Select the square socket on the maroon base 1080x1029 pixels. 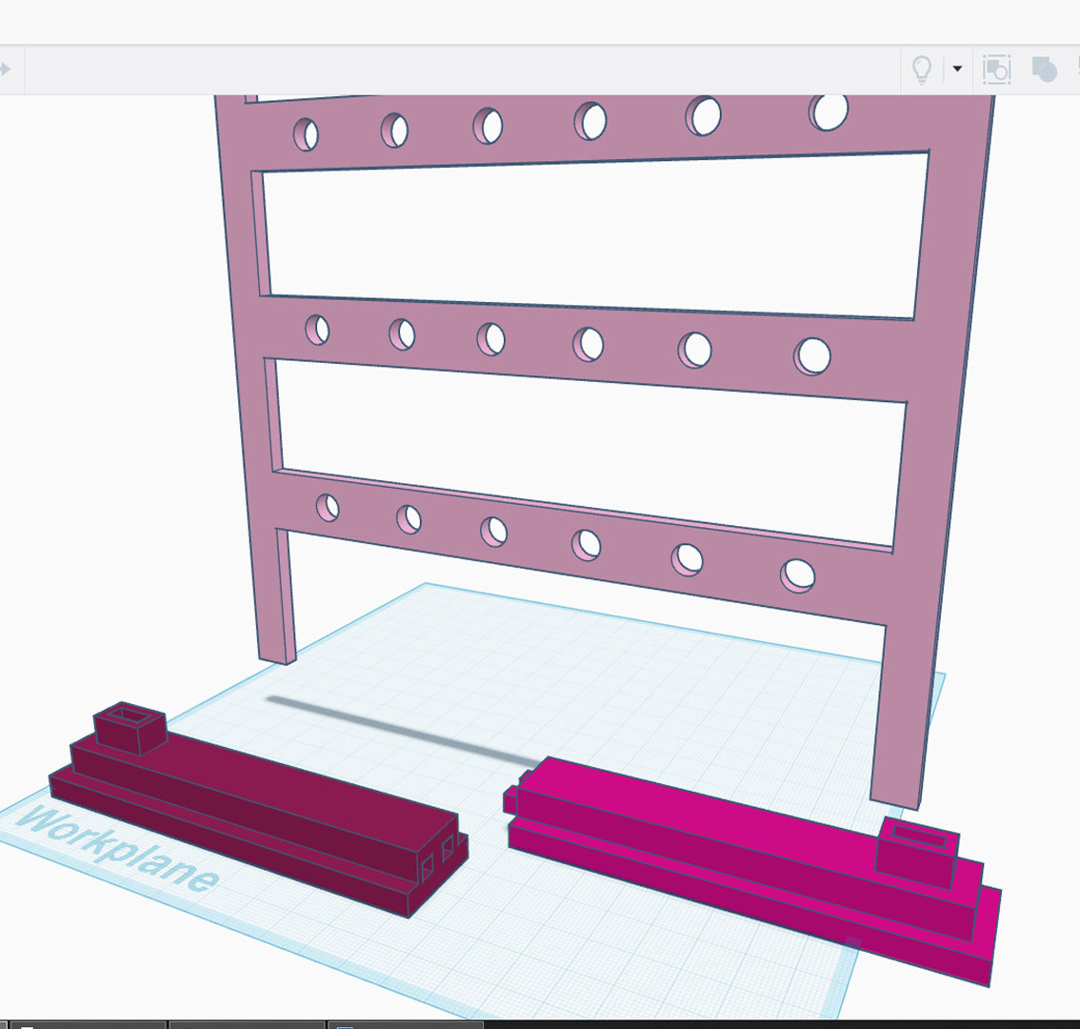coord(129,726)
